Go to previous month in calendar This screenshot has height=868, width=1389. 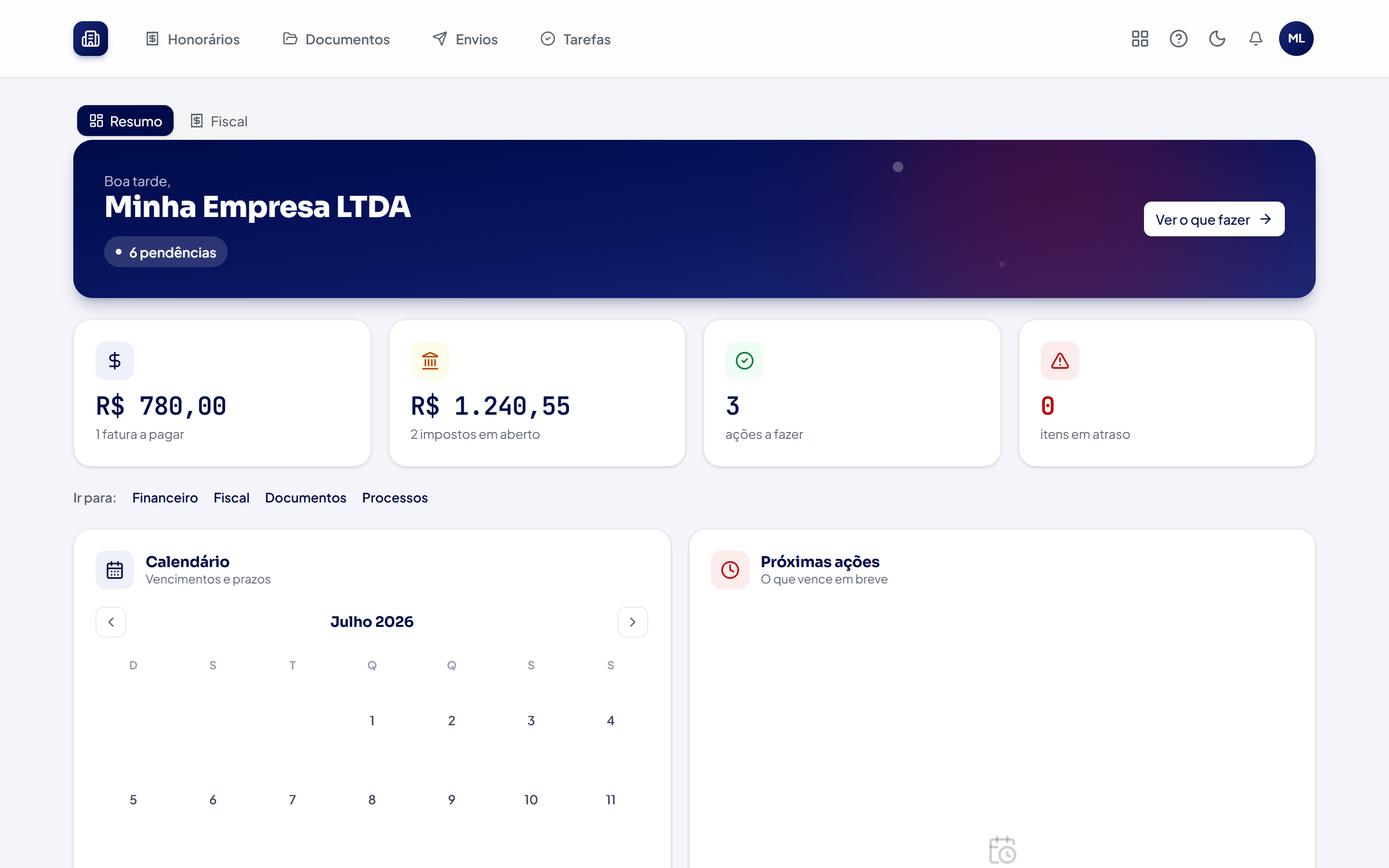[x=111, y=622]
